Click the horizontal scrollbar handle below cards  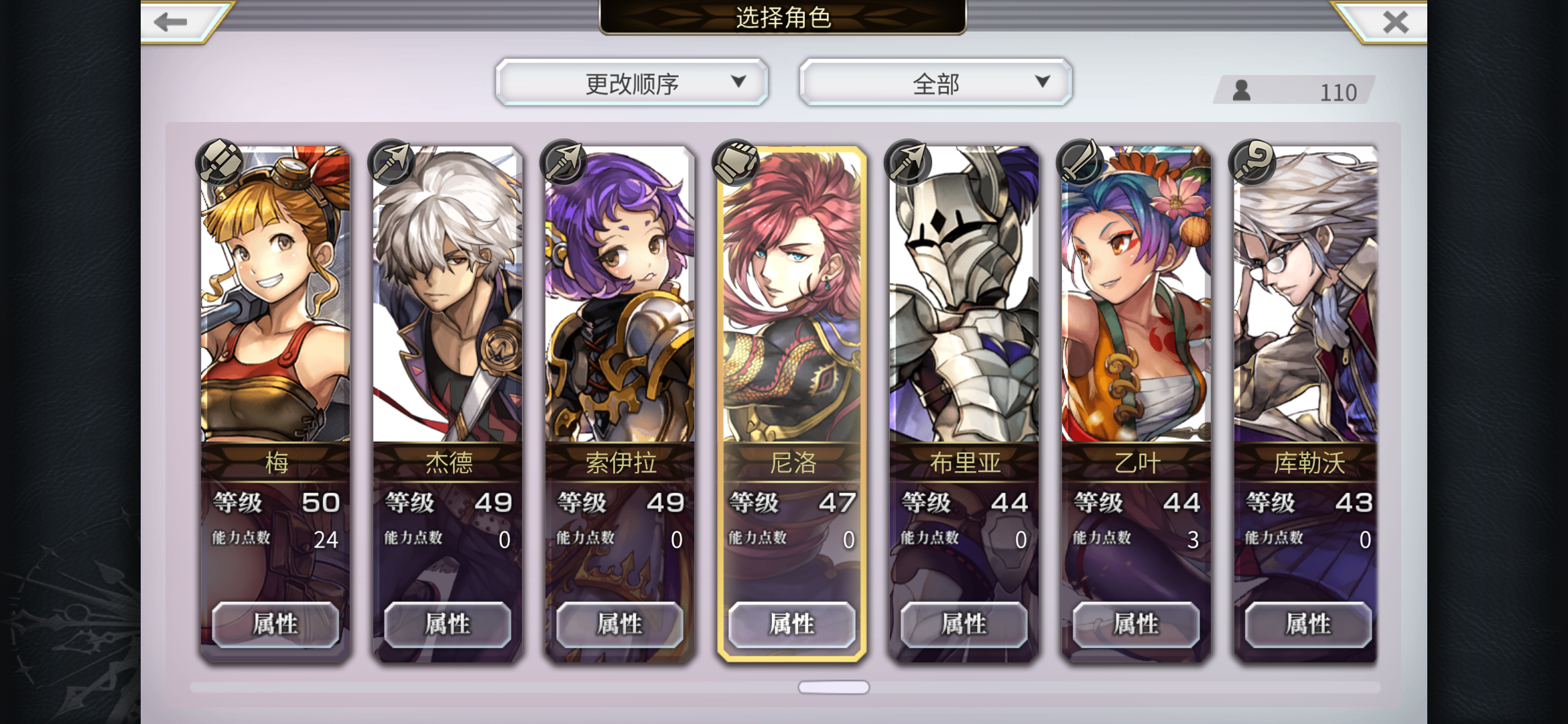pyautogui.click(x=834, y=687)
